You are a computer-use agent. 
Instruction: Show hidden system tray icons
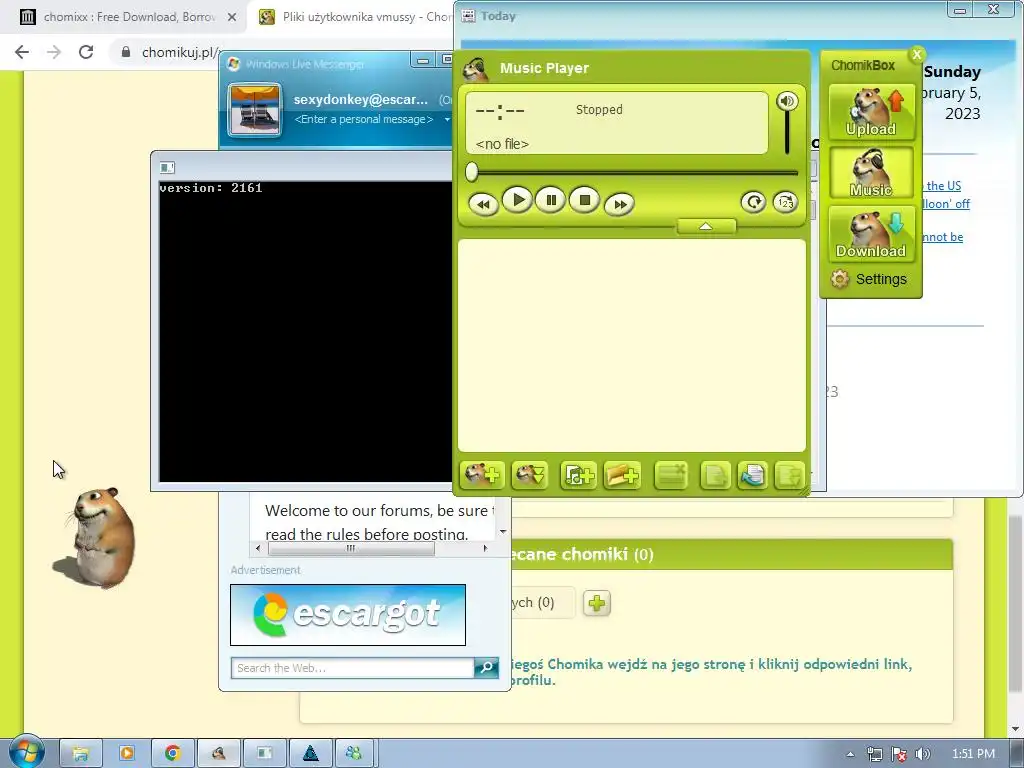850,754
